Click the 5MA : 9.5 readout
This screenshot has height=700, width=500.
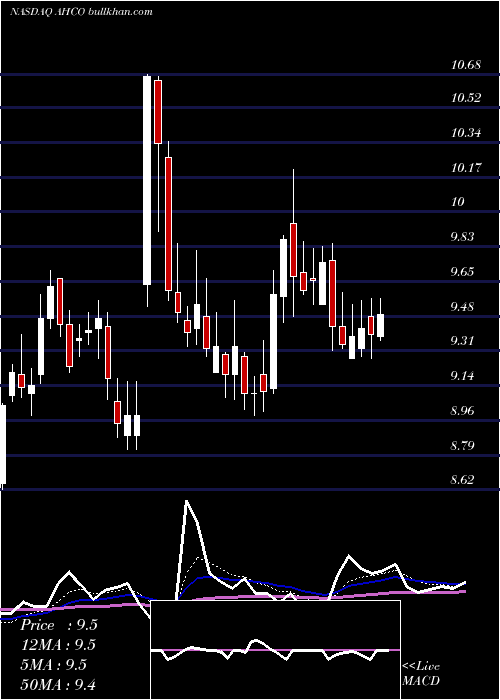tap(53, 665)
